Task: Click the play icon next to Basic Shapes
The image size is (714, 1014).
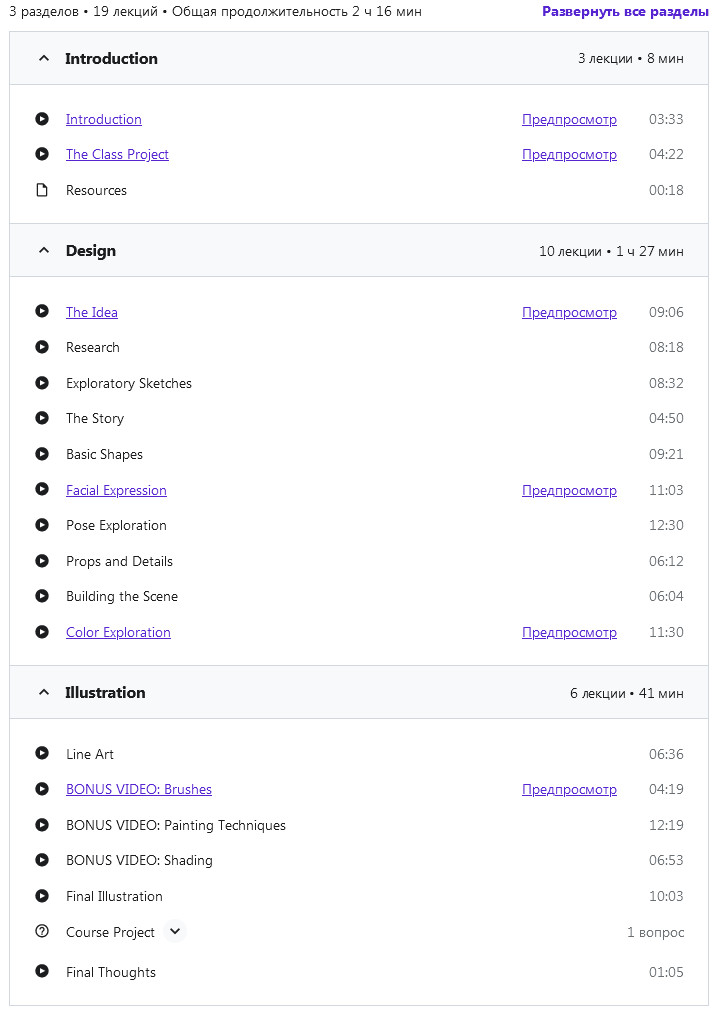Action: (42, 454)
